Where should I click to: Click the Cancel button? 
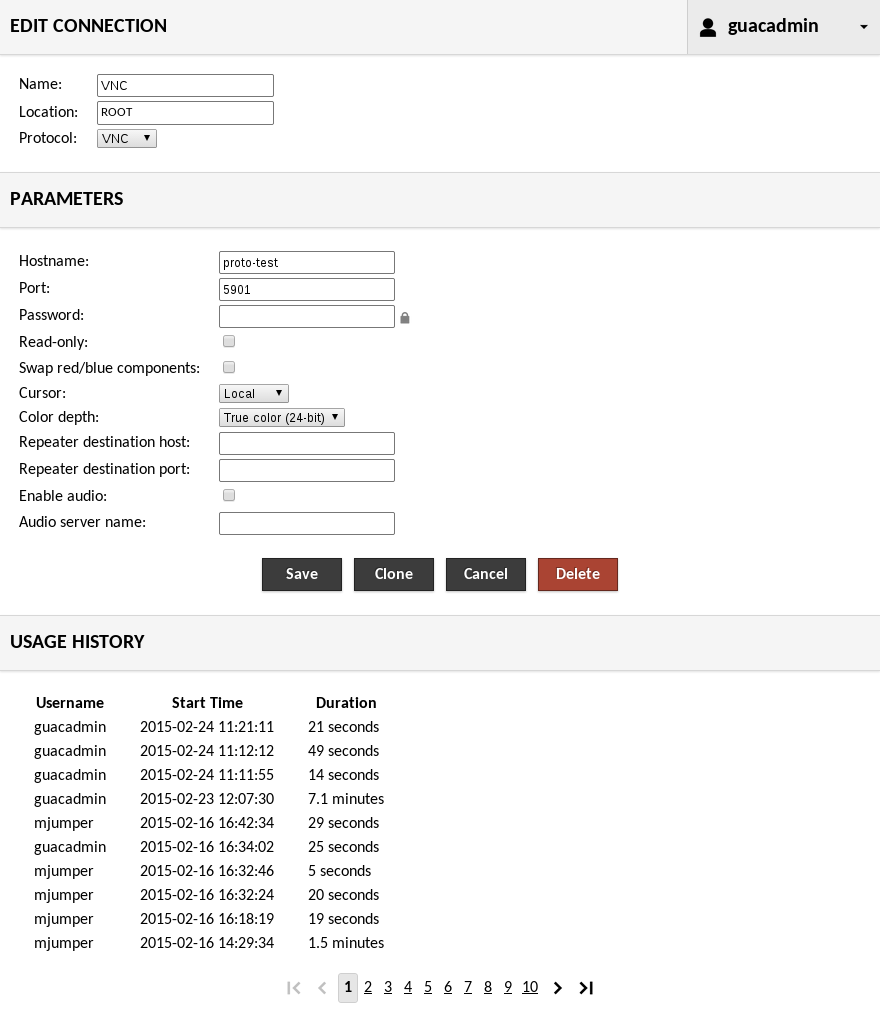tap(486, 574)
